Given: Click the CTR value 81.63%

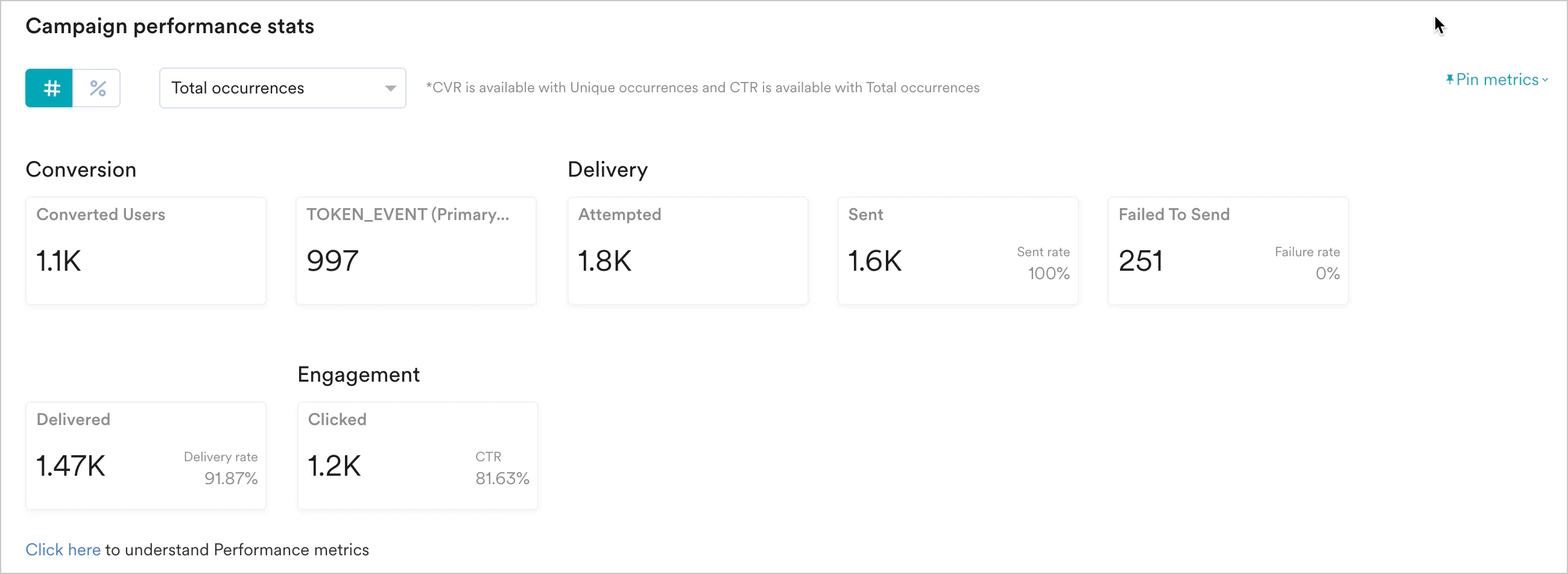Looking at the screenshot, I should pyautogui.click(x=502, y=479).
